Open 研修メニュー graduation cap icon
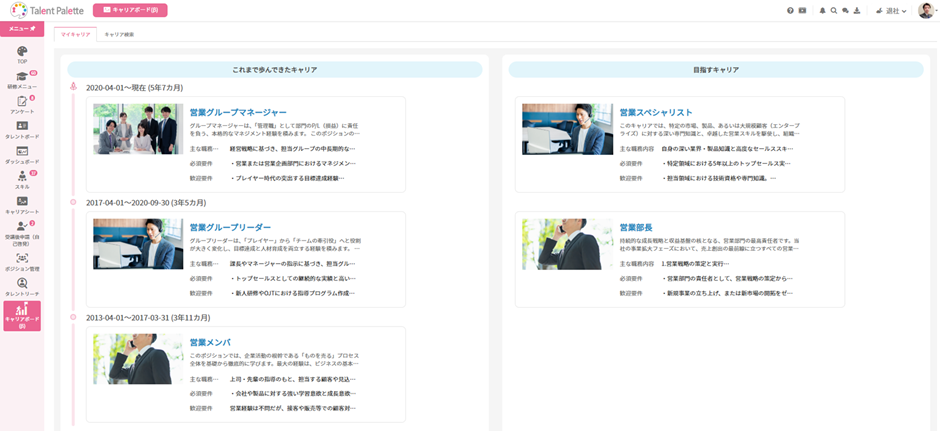Screen dimensions: 940x431 click(x=21, y=76)
